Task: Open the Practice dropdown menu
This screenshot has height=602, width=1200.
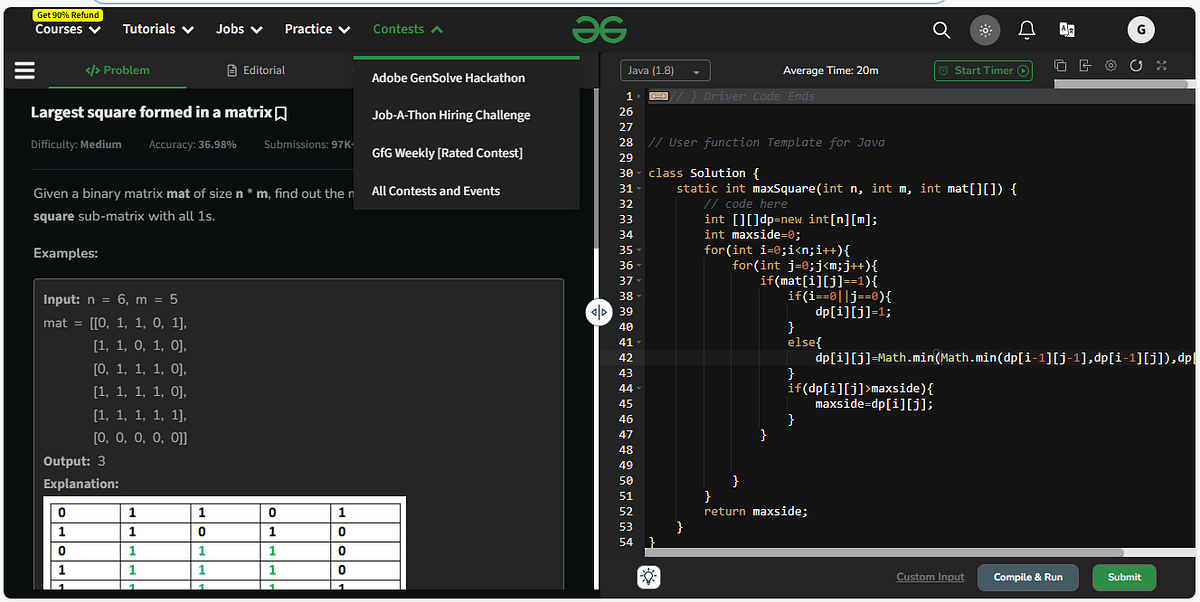Action: coord(316,29)
